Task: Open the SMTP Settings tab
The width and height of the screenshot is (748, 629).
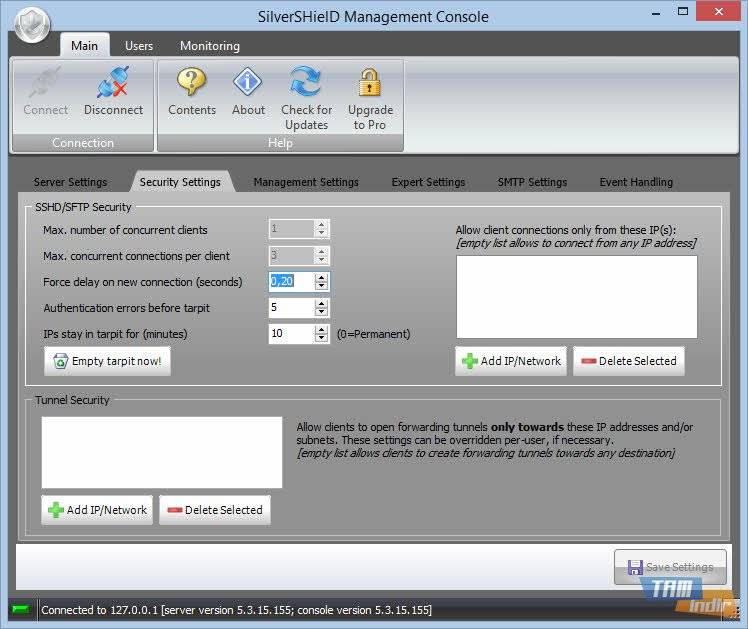Action: [532, 182]
